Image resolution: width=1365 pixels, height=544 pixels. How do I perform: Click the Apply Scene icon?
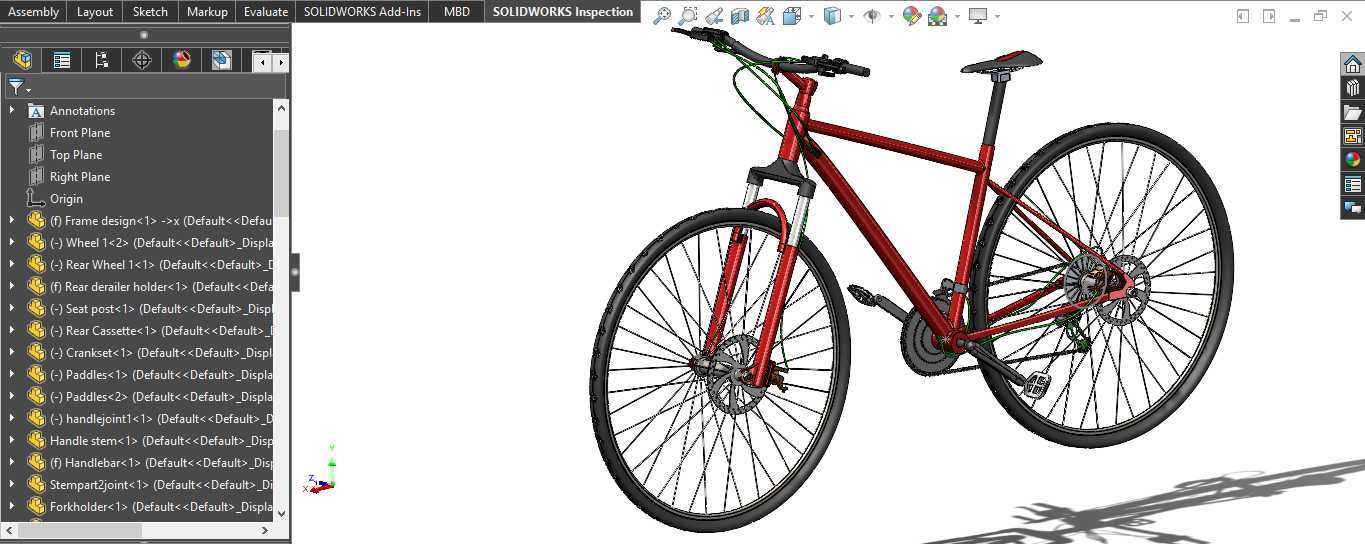[937, 16]
